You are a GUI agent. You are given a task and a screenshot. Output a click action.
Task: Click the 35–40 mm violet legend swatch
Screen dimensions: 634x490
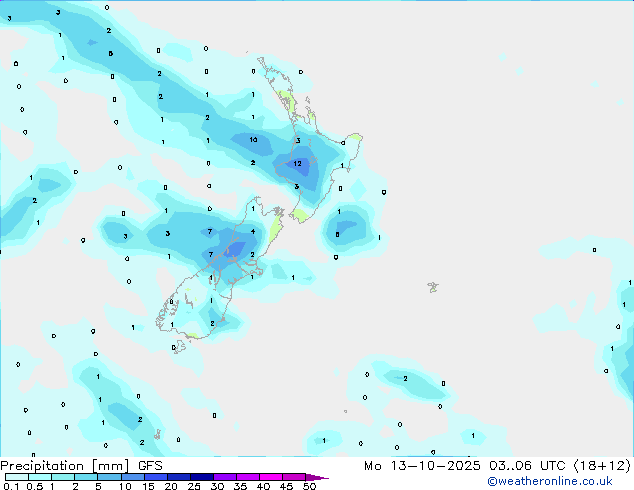click(248, 477)
